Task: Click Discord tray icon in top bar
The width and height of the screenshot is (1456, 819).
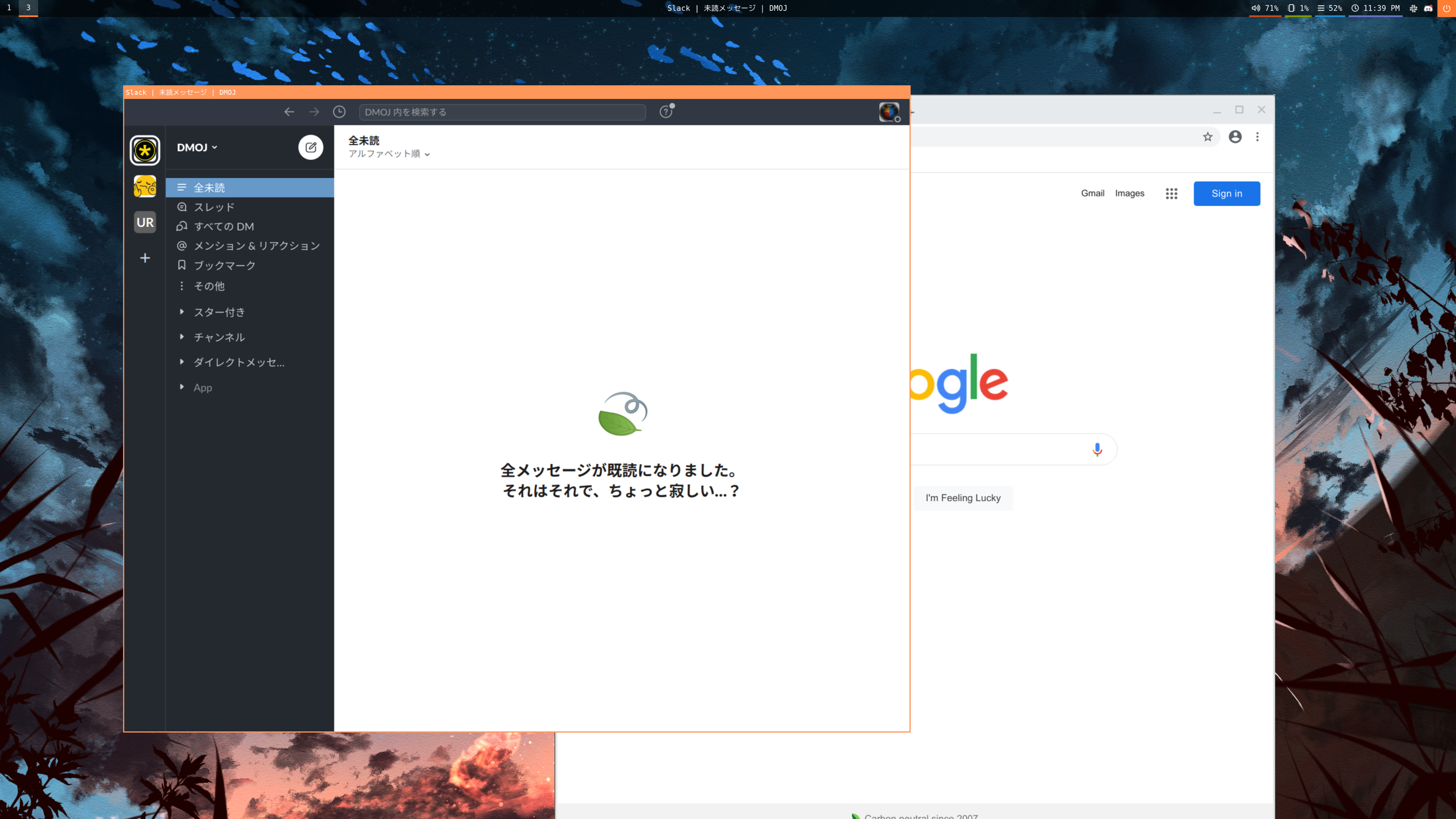Action: pos(1428,8)
